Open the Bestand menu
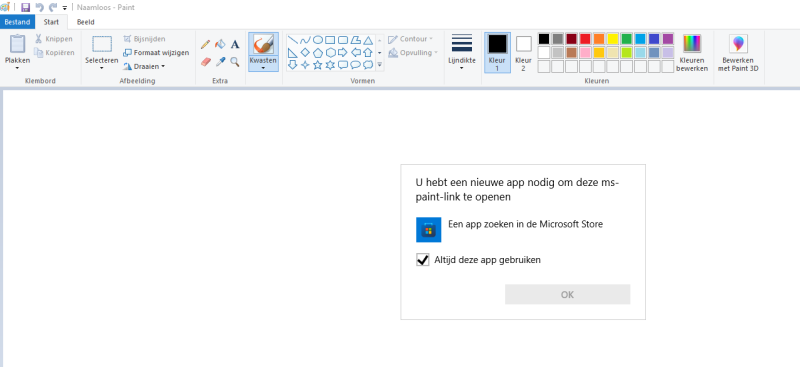Viewport: 800px width, 367px height. (17, 22)
